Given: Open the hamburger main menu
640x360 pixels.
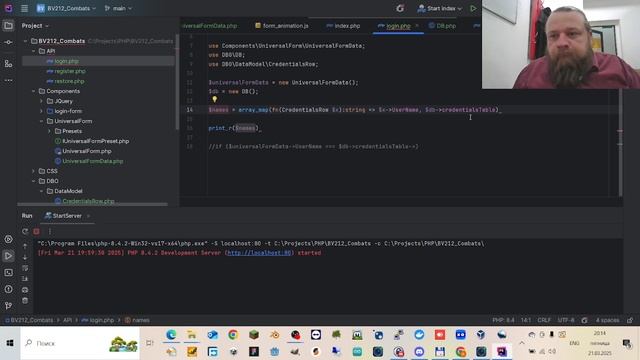Looking at the screenshot, I should point(24,8).
